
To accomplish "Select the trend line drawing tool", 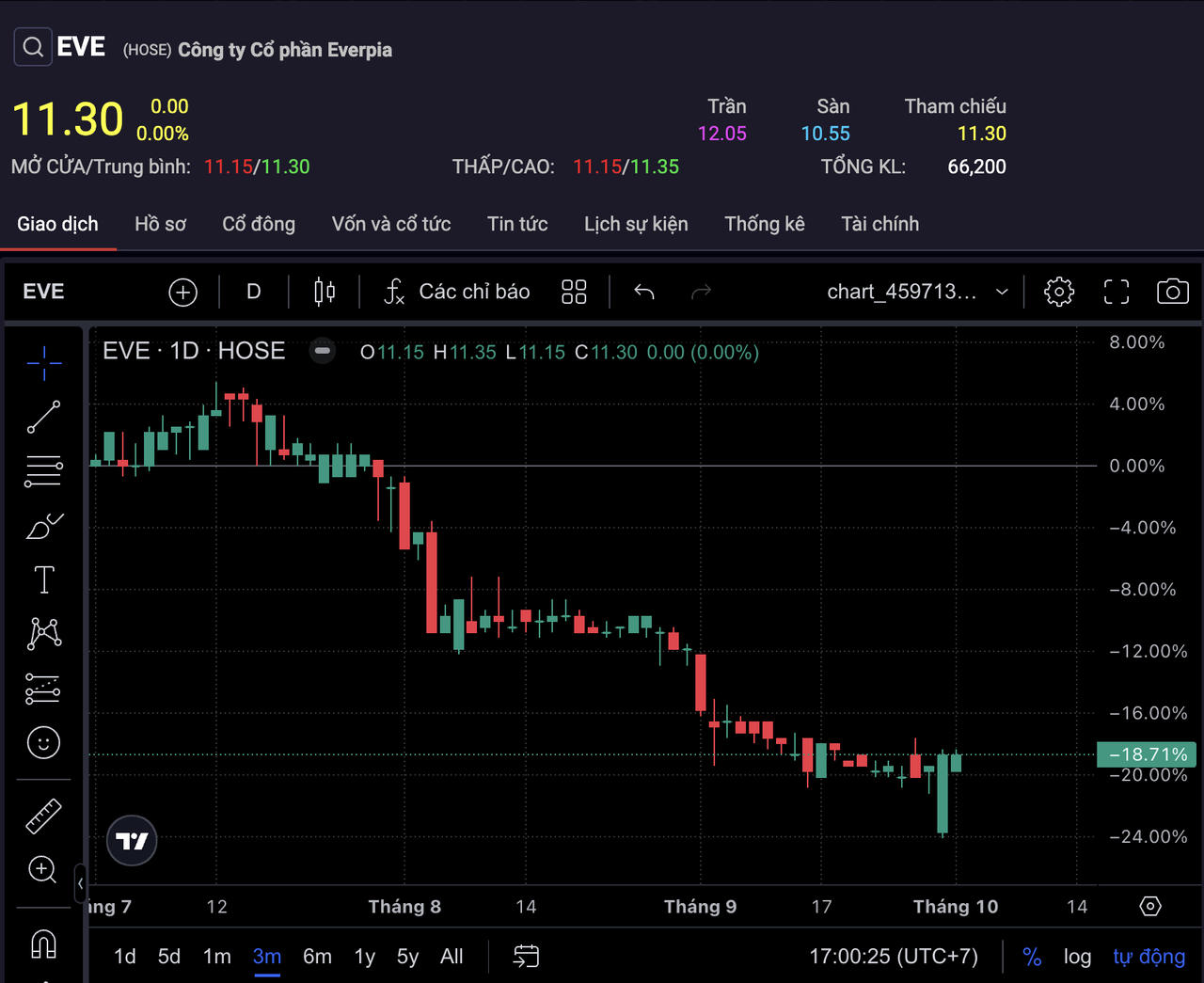I will pos(43,417).
